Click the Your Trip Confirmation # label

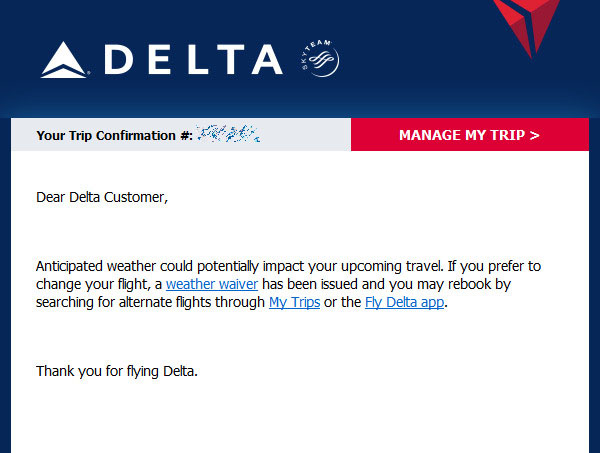[x=114, y=135]
